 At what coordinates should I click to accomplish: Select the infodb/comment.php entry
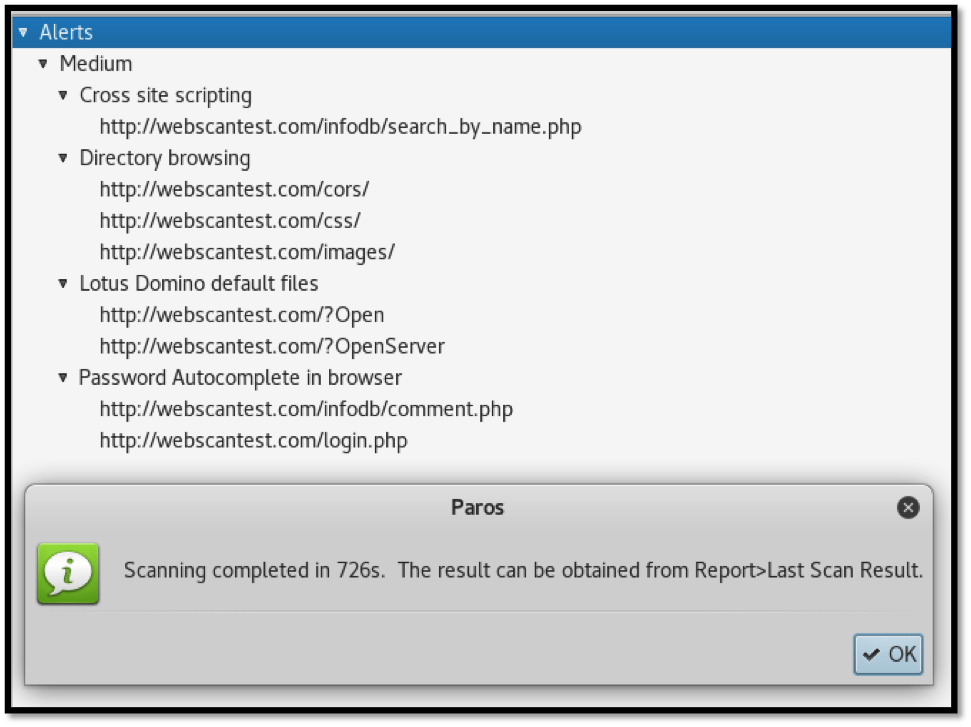point(306,409)
